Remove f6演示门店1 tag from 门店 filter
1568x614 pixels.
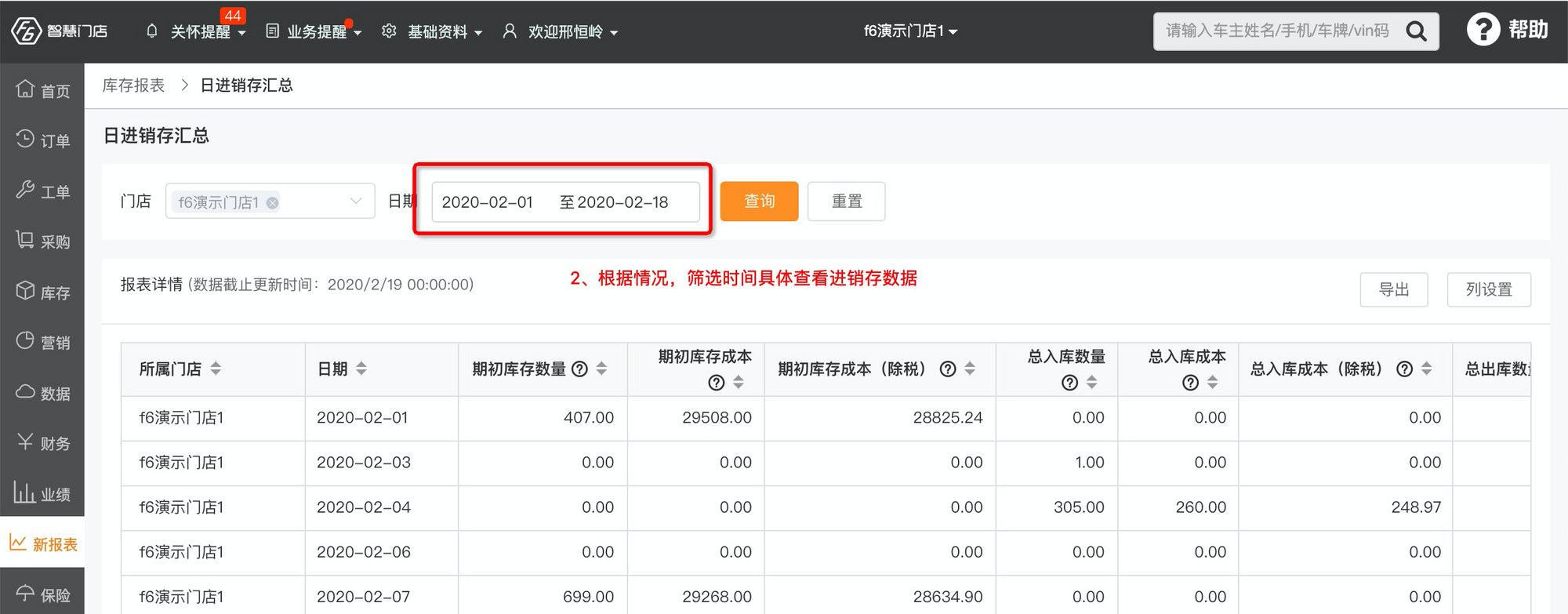(272, 202)
